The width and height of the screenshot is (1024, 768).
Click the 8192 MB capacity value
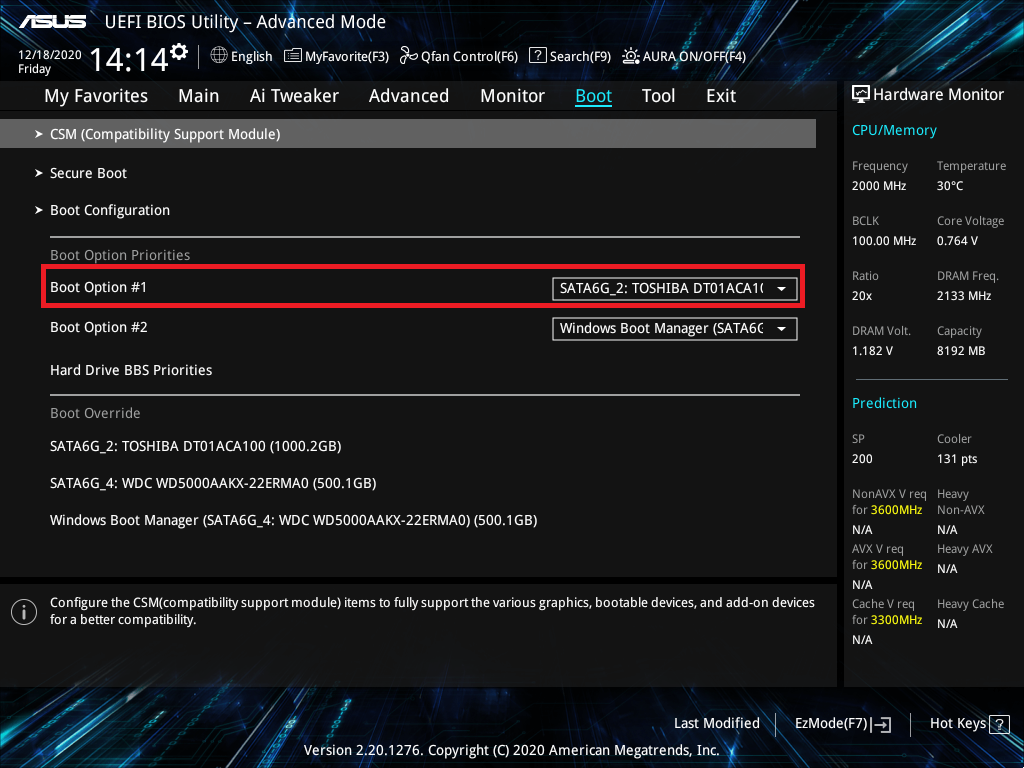coord(961,351)
